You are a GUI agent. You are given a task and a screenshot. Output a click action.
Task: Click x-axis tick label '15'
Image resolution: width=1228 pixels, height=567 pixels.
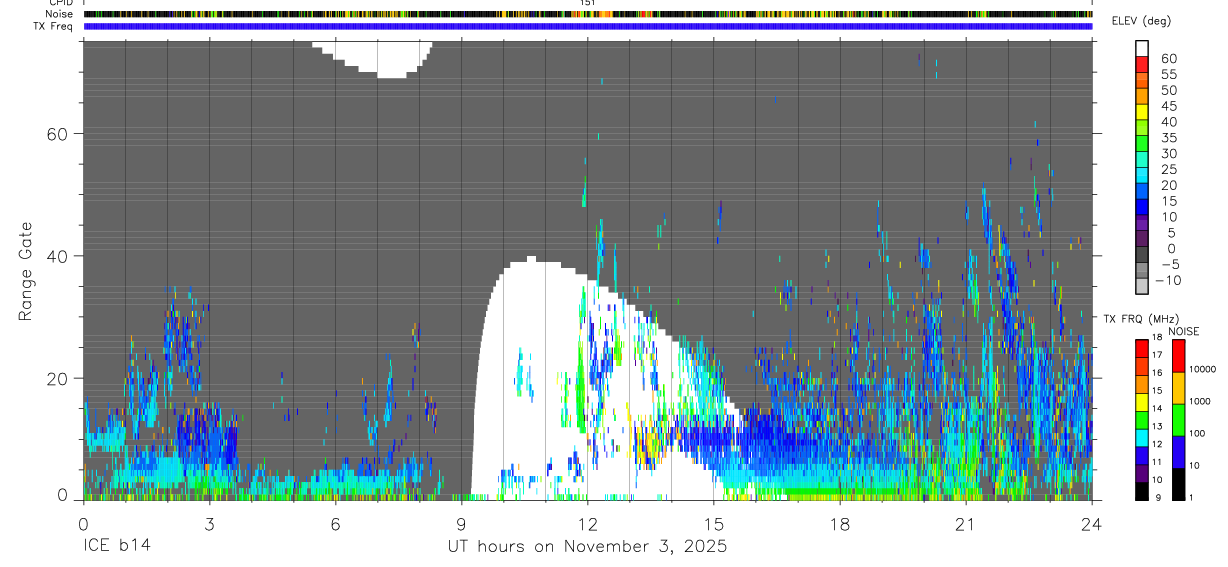pyautogui.click(x=714, y=524)
